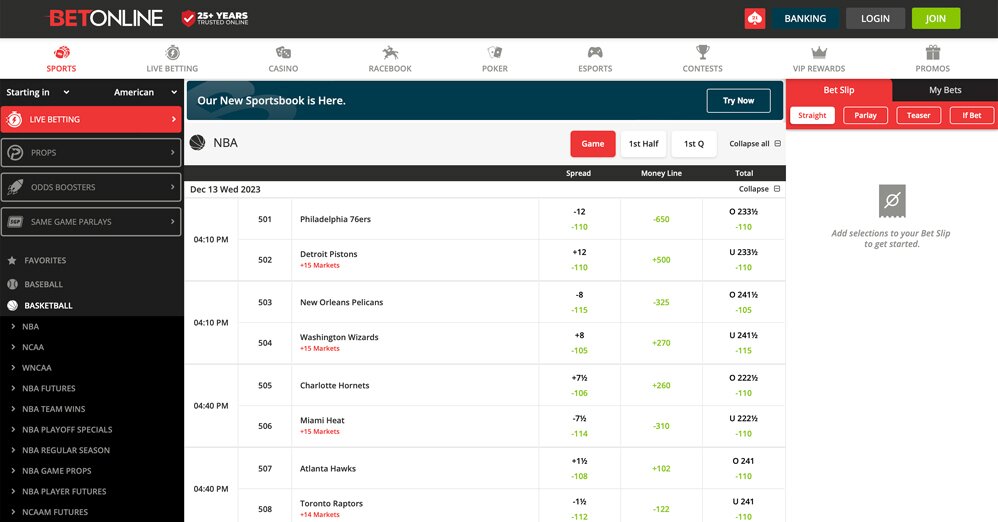
Task: Click the Odds Boosters rocket icon
Action: pyautogui.click(x=15, y=187)
